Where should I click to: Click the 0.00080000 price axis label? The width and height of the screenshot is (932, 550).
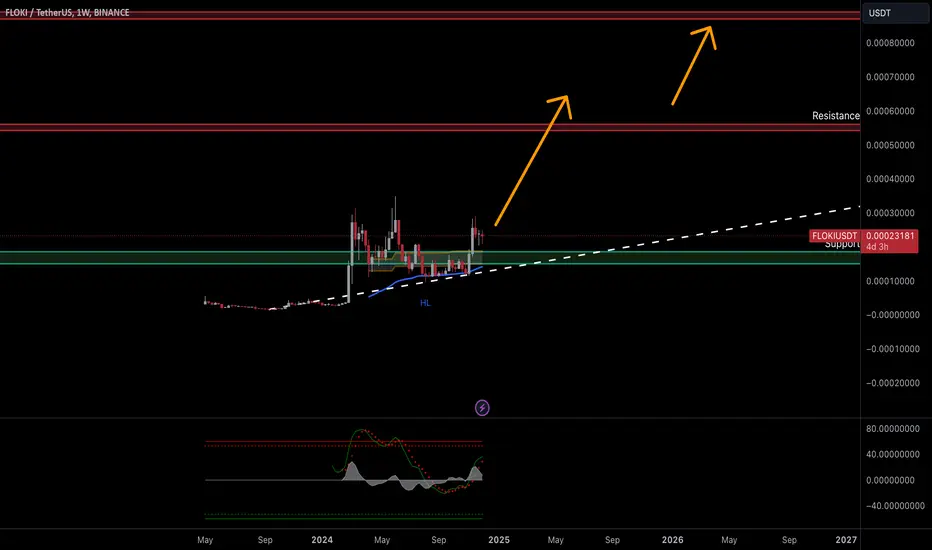pyautogui.click(x=890, y=43)
